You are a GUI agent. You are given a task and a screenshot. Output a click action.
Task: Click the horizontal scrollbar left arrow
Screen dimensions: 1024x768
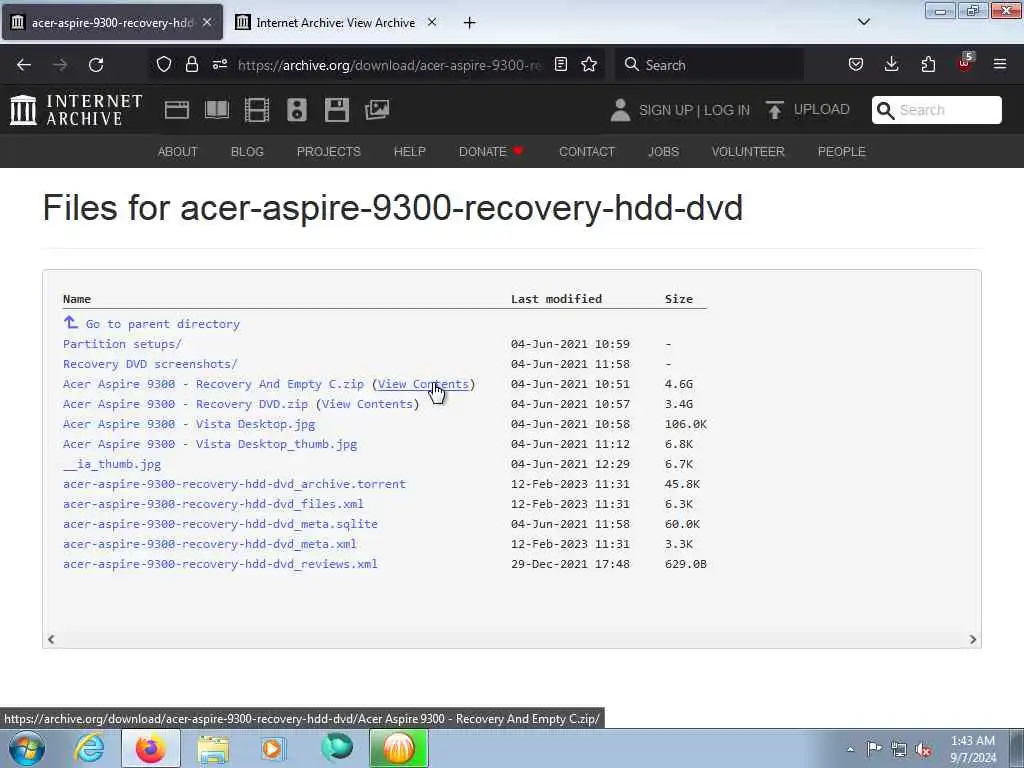(51, 639)
